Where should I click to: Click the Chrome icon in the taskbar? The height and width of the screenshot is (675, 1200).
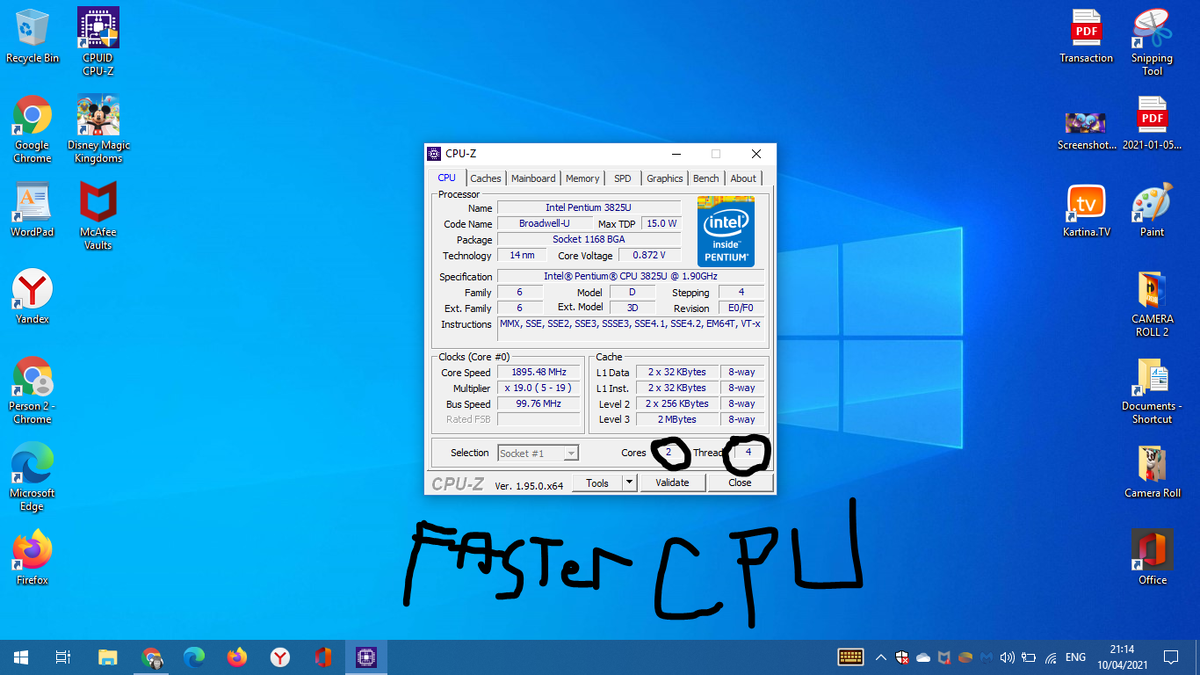152,657
